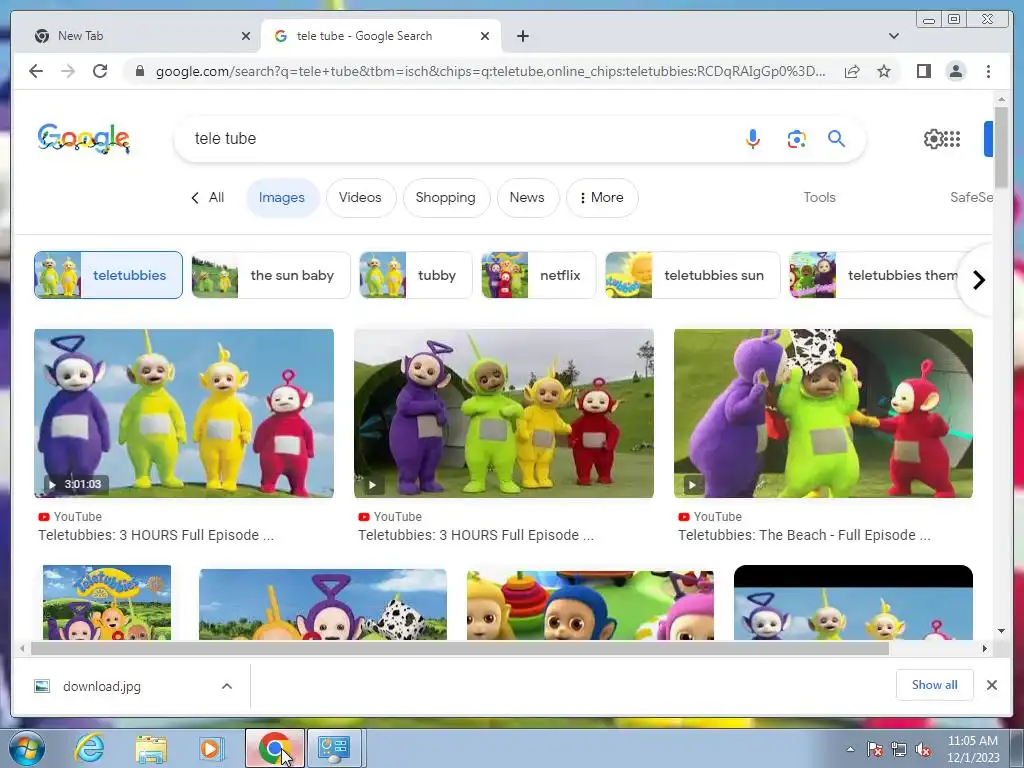Switch to Shopping results
Viewport: 1024px width, 768px height.
pyautogui.click(x=445, y=197)
